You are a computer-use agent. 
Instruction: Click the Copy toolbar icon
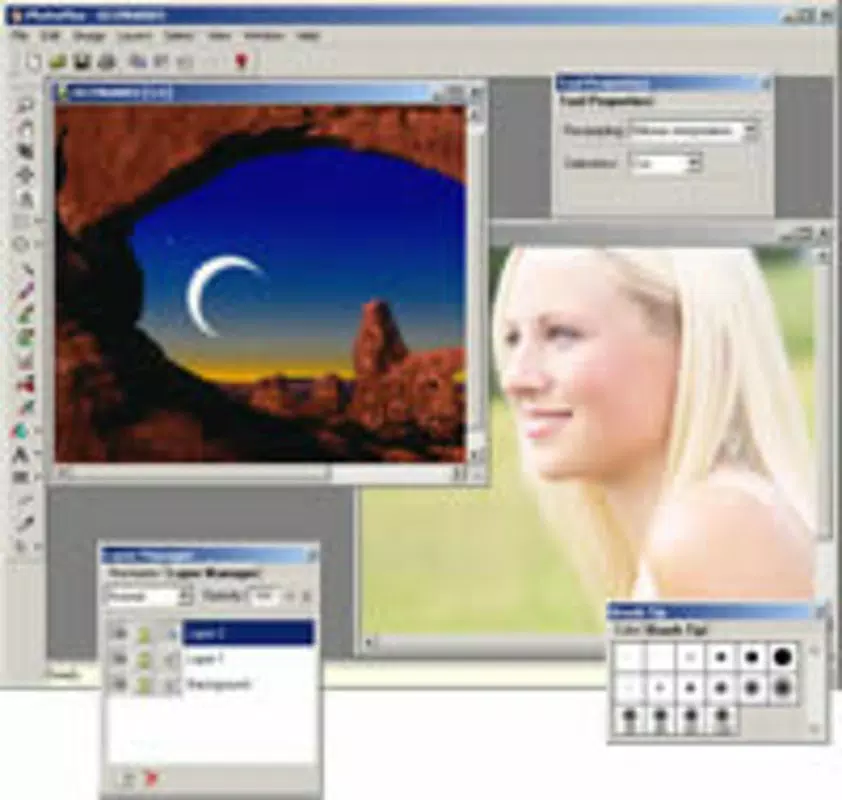coord(138,62)
